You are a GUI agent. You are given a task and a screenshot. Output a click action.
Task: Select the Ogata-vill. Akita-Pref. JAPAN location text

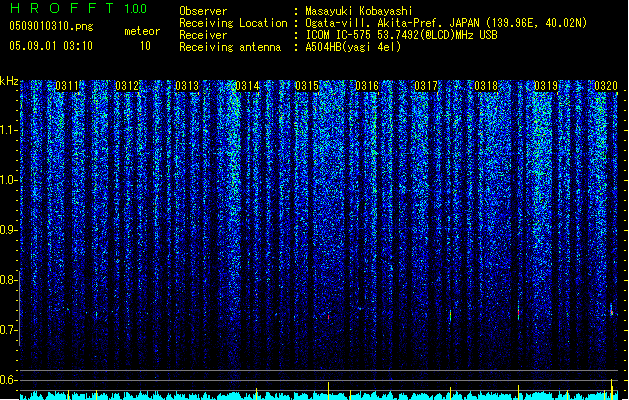tap(446, 23)
